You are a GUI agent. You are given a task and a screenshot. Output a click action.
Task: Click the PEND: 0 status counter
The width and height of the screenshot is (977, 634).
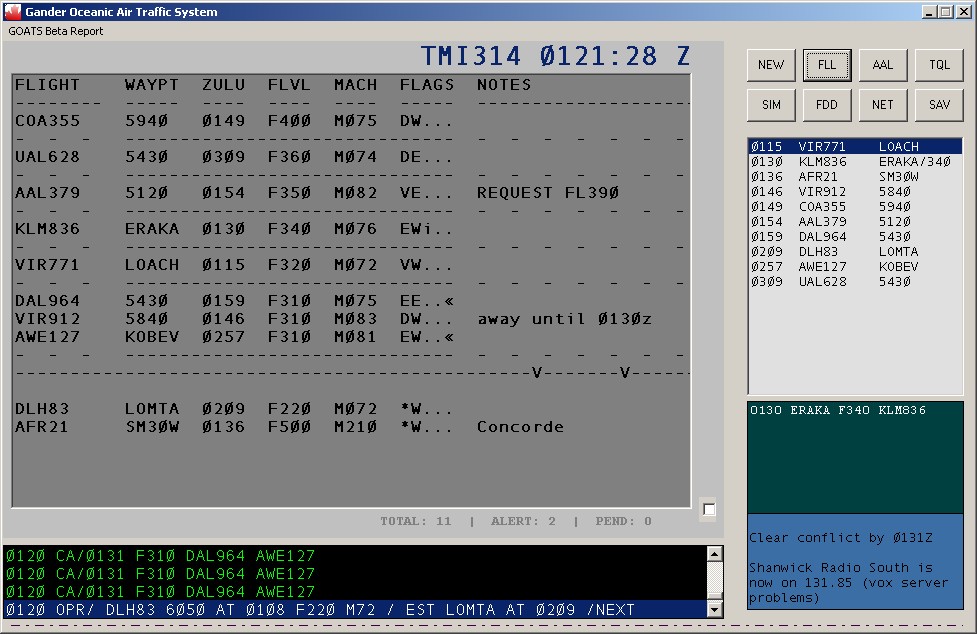623,521
